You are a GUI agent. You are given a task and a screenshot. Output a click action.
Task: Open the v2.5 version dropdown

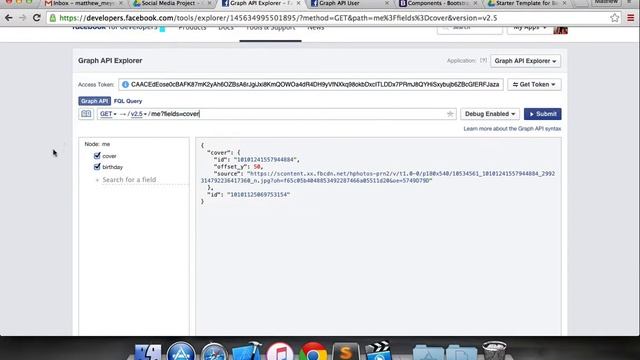tap(138, 114)
